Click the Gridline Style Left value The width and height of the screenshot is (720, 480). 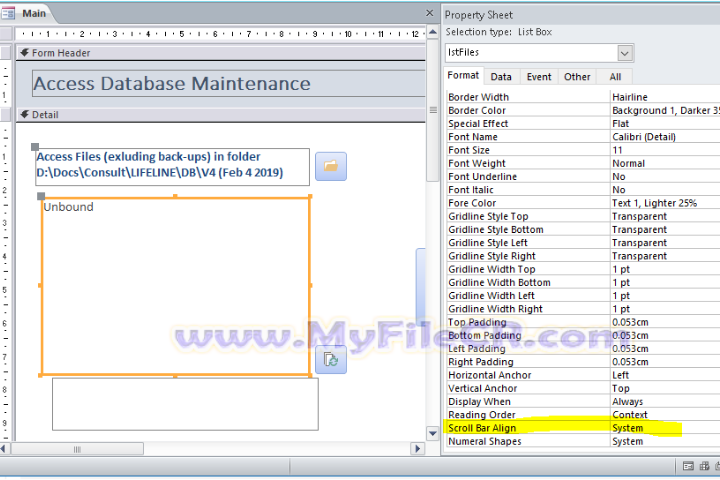tap(665, 243)
